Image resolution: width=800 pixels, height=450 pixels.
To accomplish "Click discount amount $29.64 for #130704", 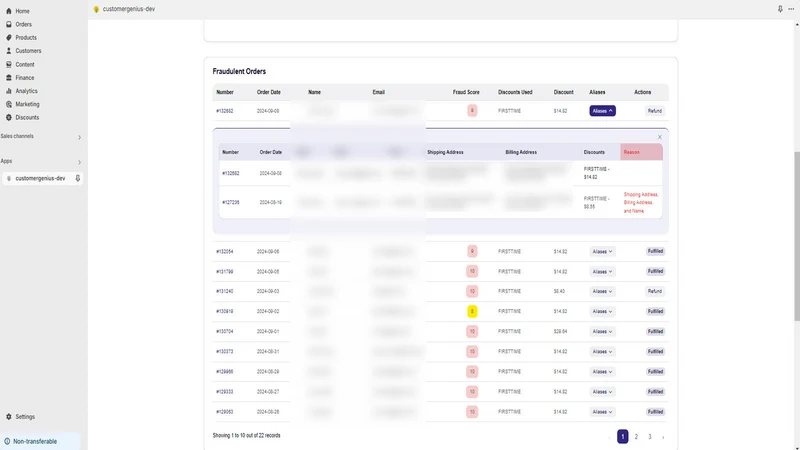I will coord(560,332).
